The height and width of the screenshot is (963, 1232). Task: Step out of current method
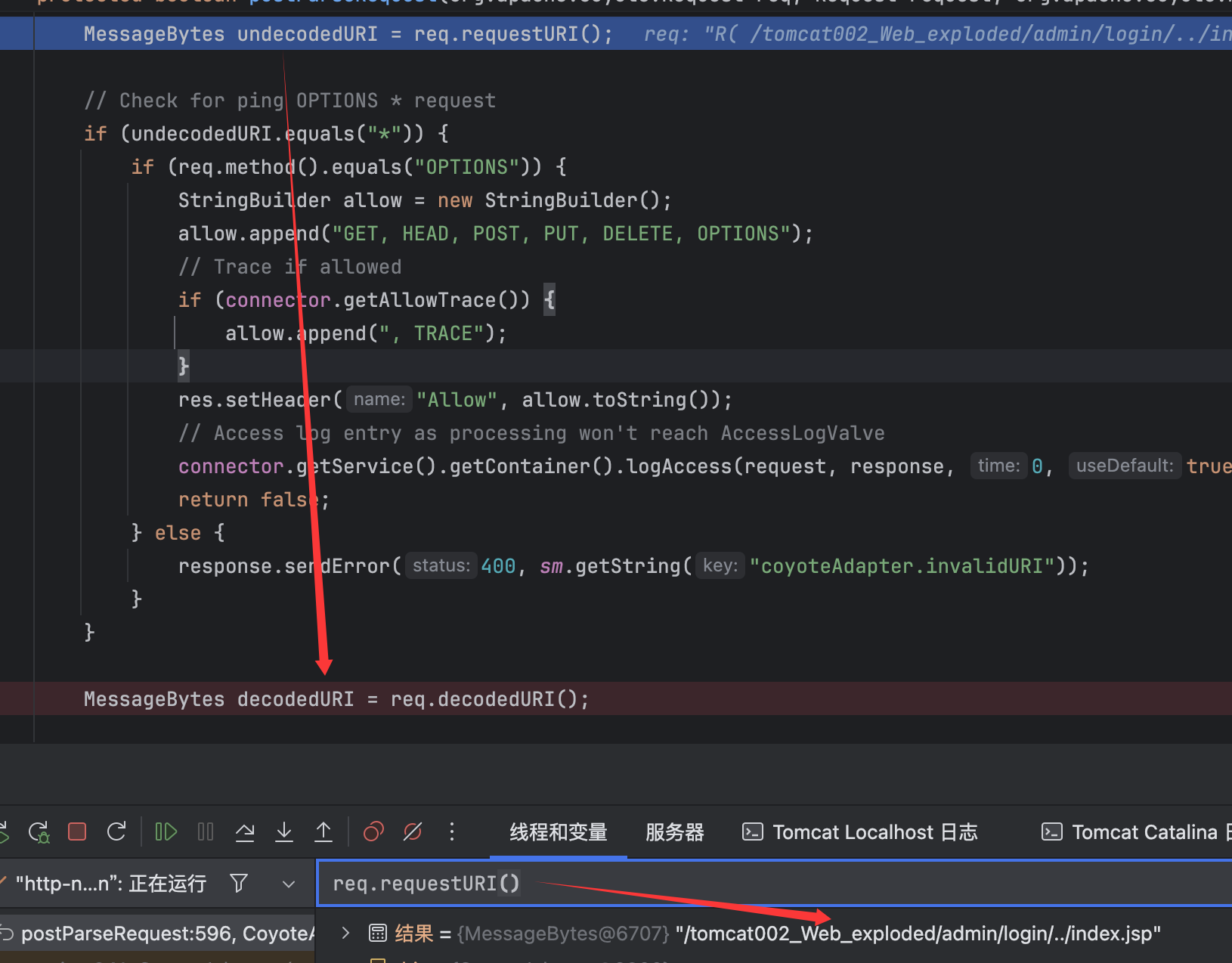[323, 832]
